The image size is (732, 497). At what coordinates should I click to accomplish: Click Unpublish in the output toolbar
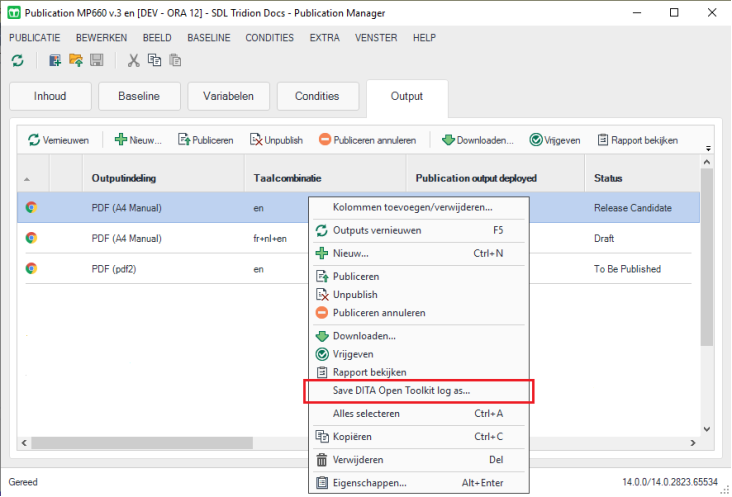[276, 140]
